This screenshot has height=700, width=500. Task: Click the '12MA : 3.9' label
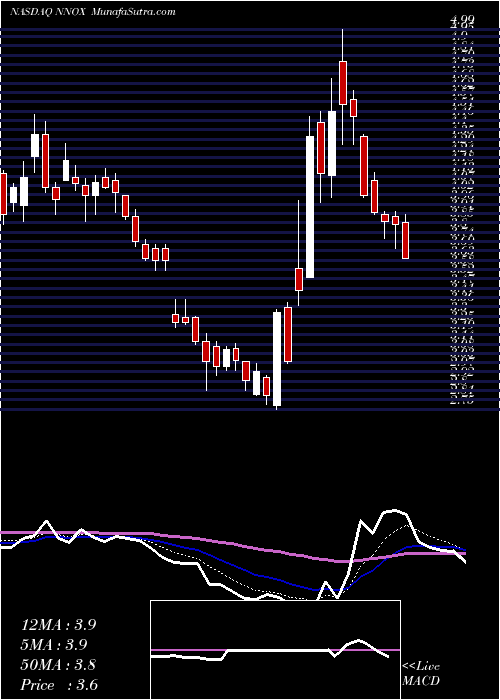[58, 625]
